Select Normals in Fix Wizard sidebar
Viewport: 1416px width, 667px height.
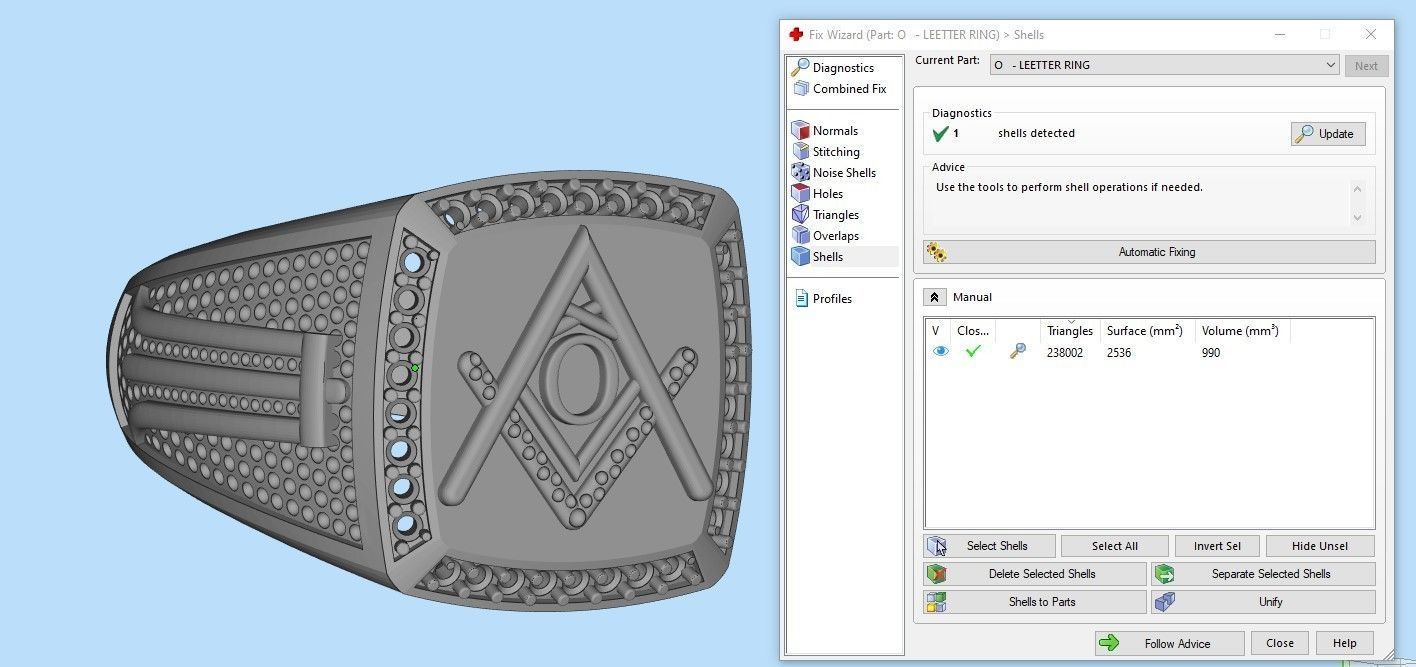point(835,130)
